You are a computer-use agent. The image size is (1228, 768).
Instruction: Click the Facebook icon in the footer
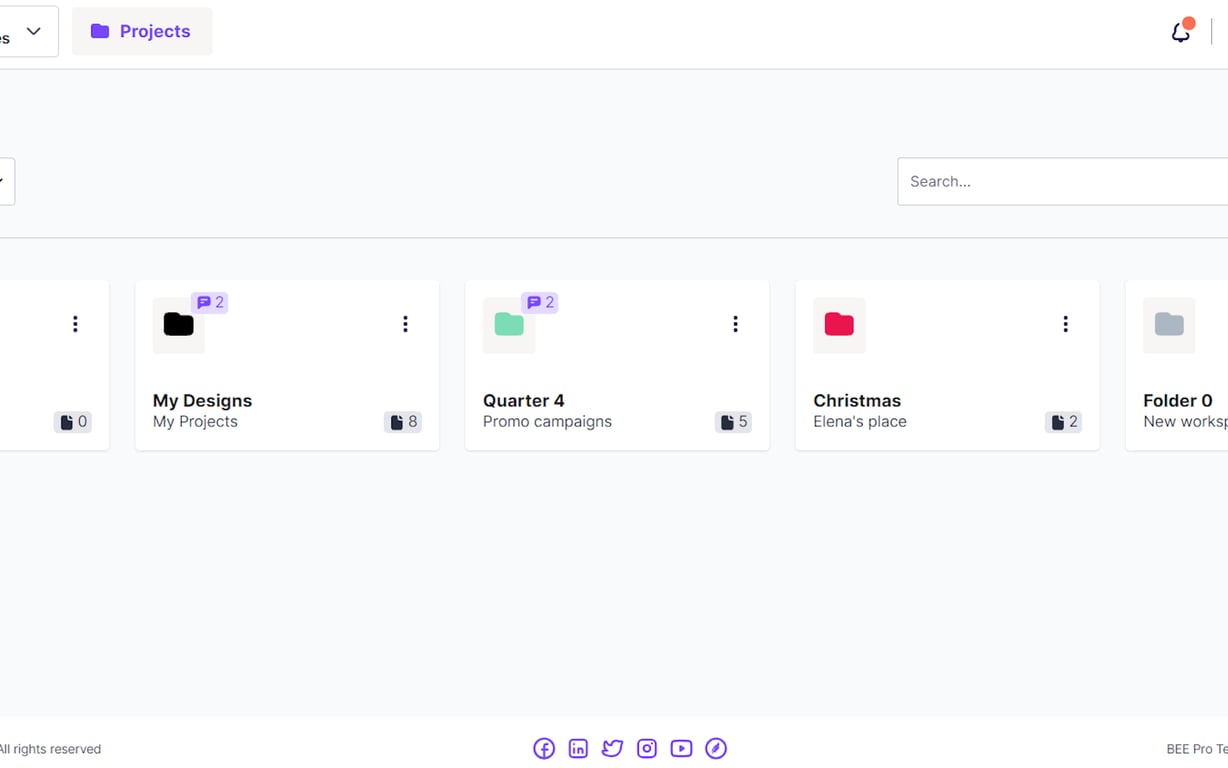tap(543, 748)
